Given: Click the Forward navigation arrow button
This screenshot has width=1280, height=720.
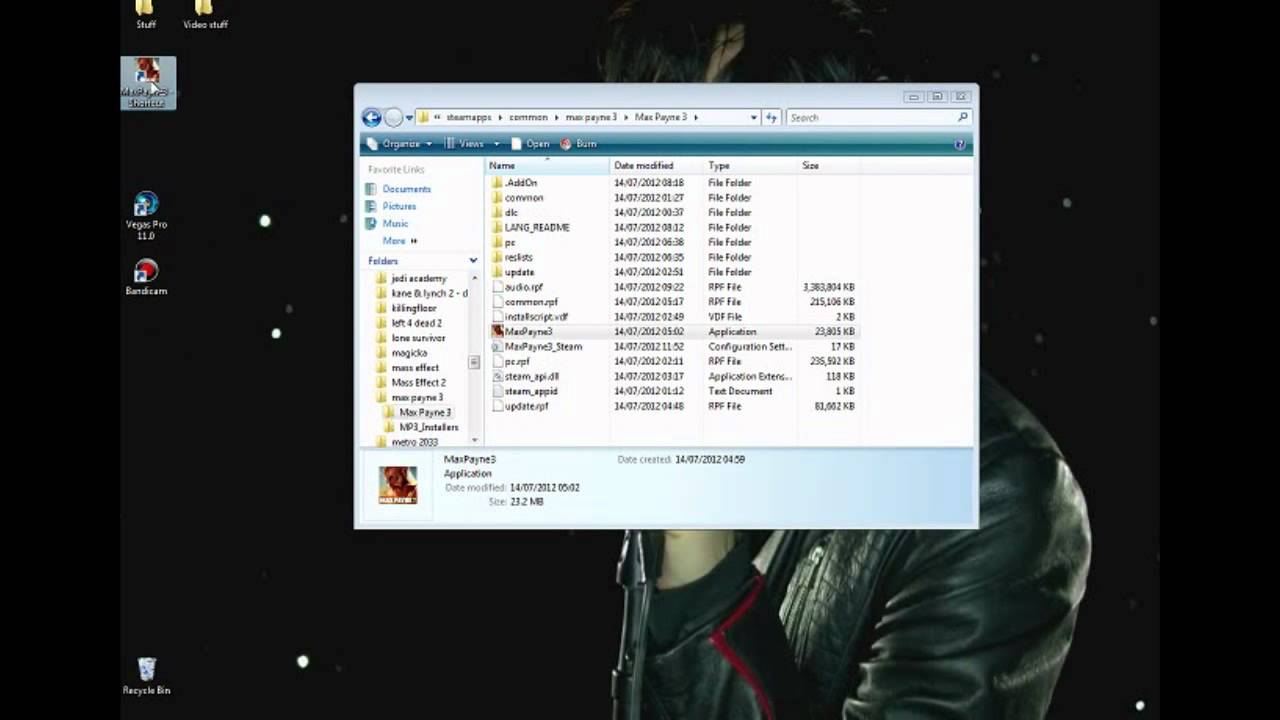Looking at the screenshot, I should pos(393,117).
